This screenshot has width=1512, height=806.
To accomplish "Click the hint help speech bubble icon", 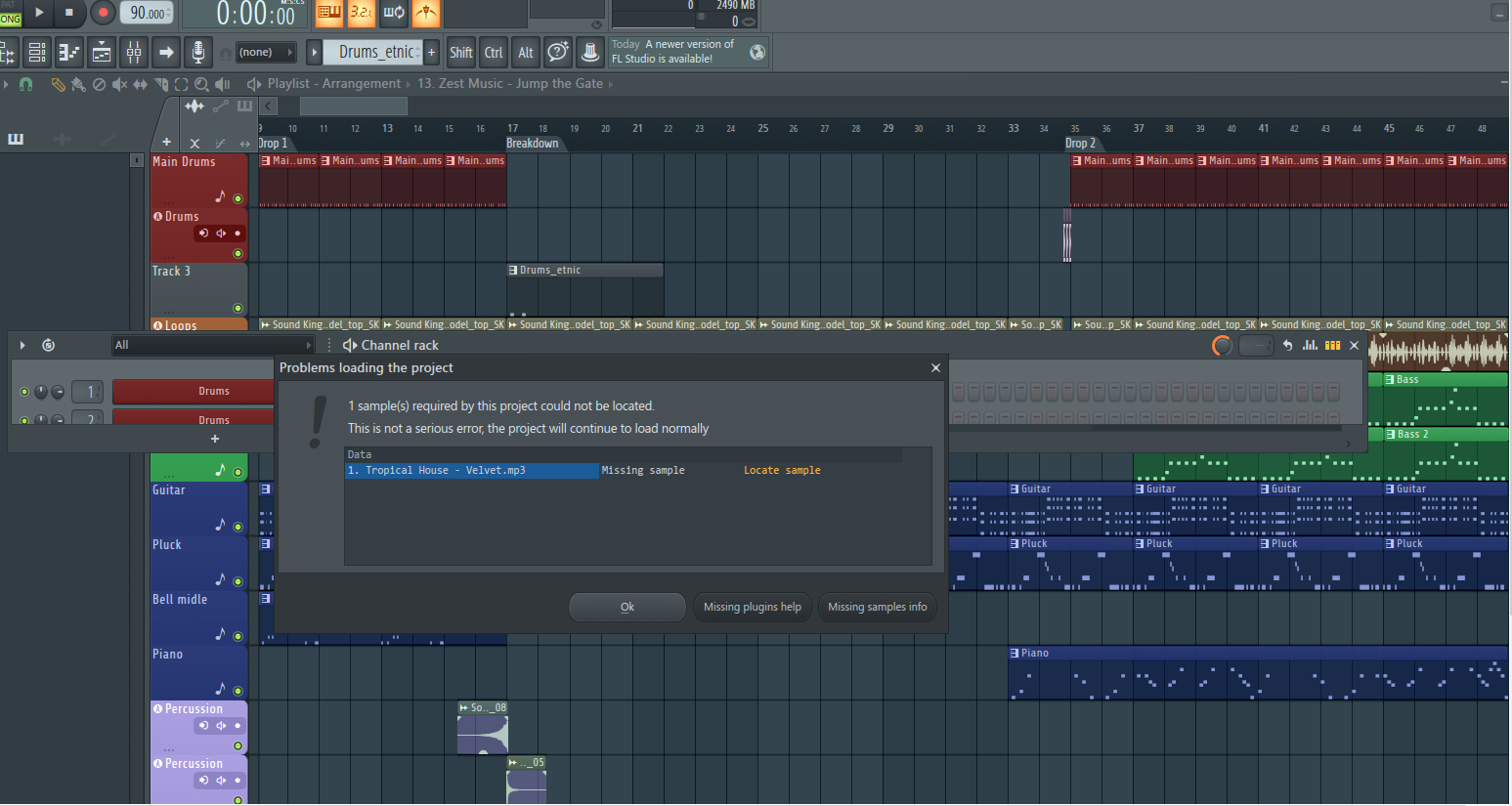I will 558,52.
